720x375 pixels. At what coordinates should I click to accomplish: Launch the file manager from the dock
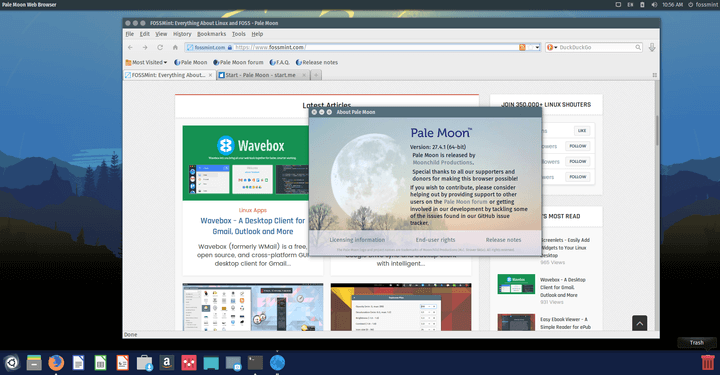34,363
